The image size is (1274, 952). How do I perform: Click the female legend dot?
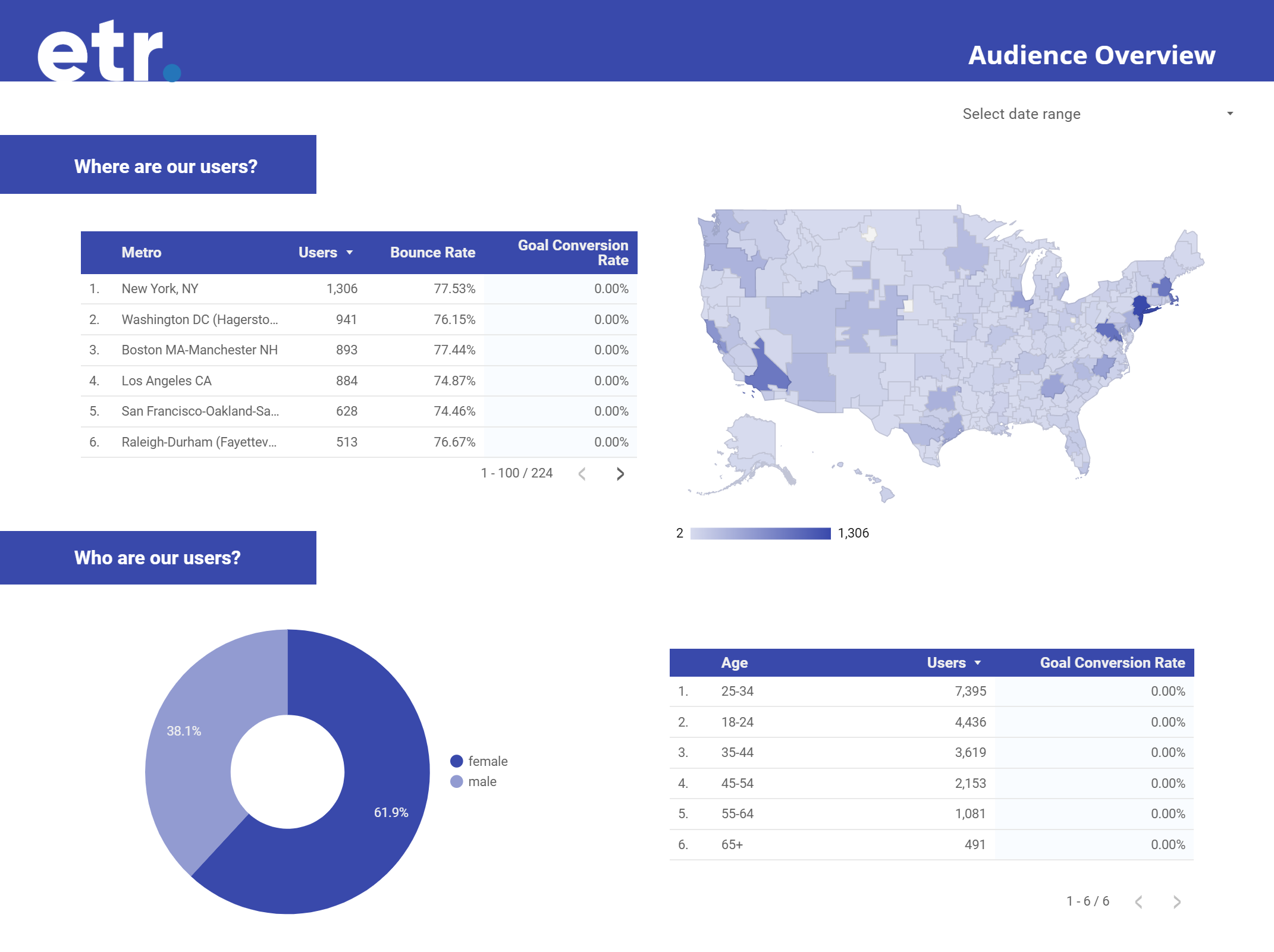tap(457, 761)
